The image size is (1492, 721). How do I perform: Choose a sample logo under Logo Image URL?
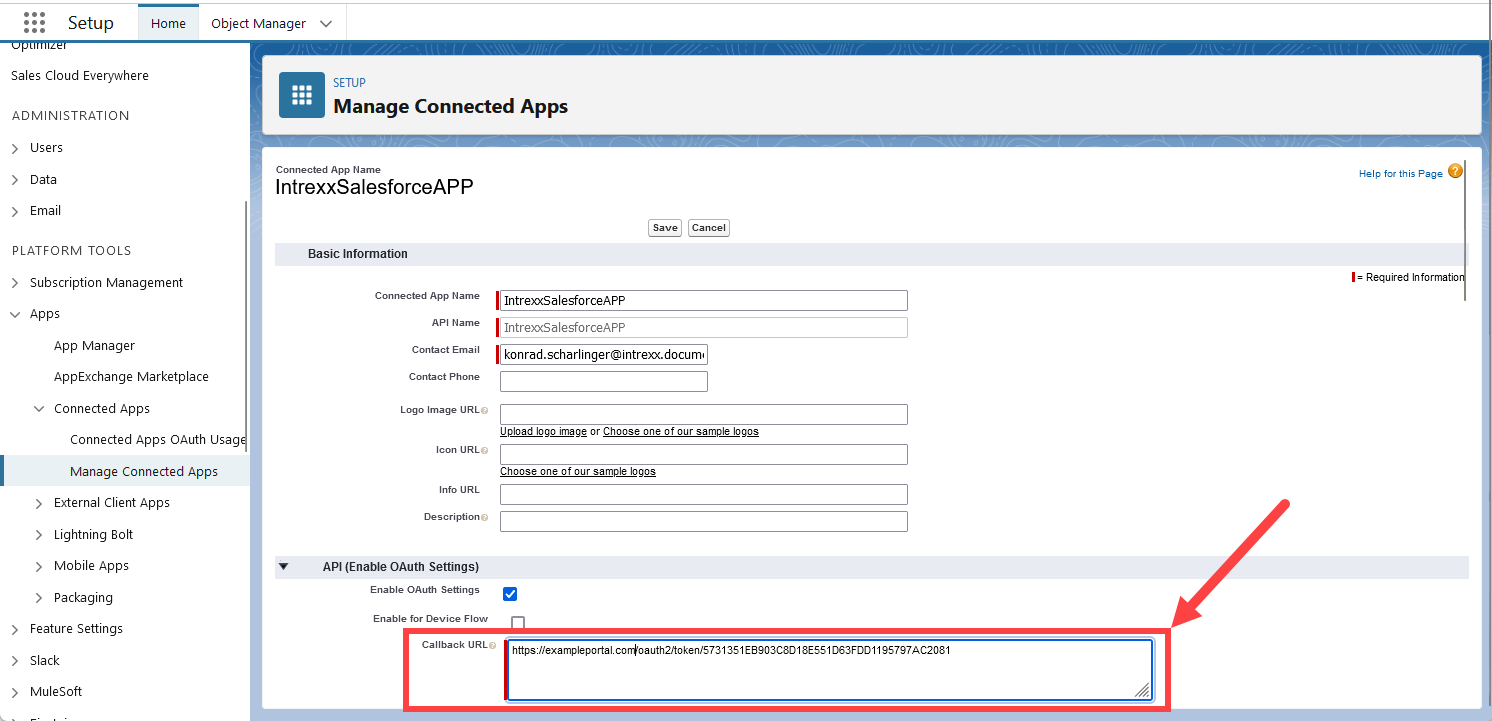pyautogui.click(x=681, y=432)
